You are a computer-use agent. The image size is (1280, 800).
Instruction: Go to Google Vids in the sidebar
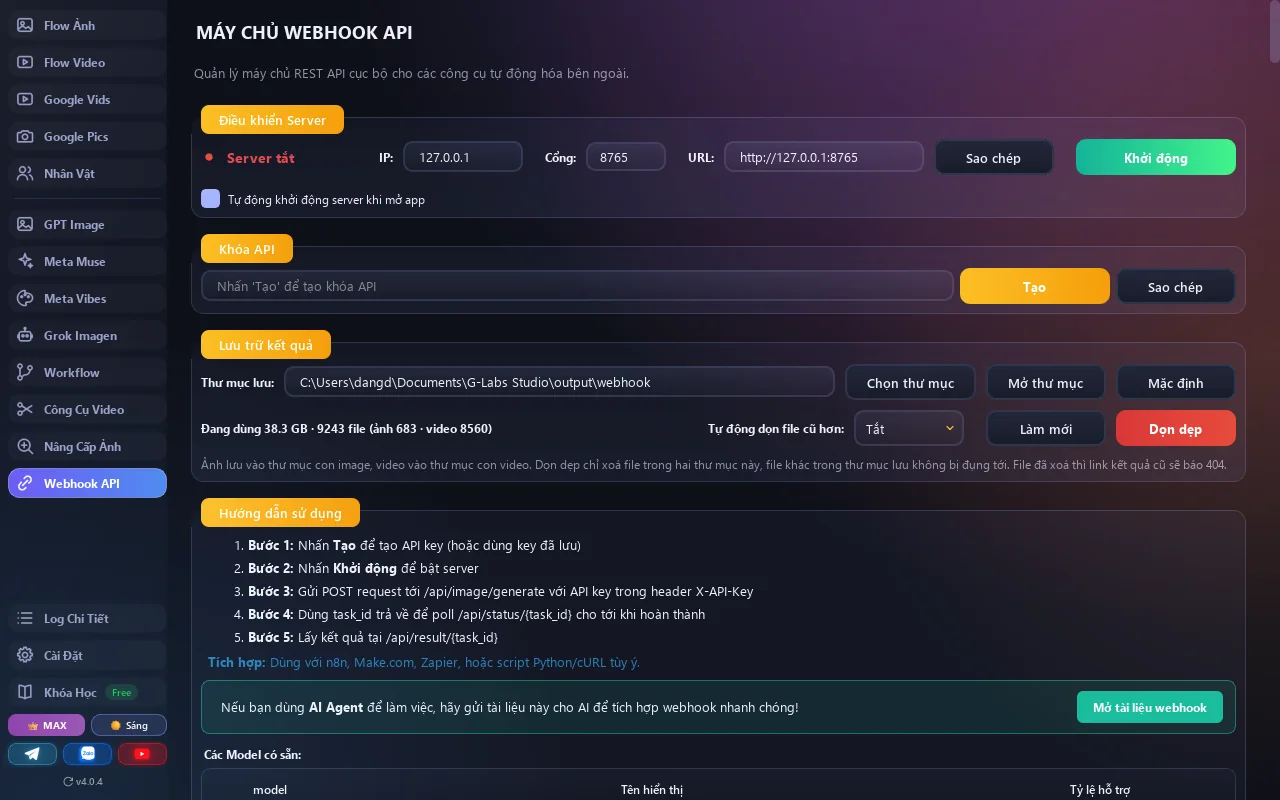click(x=87, y=100)
